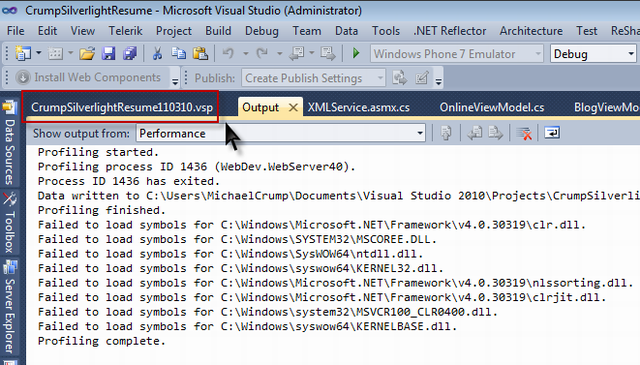Click the Undo arrow icon
Image resolution: width=640 pixels, height=365 pixels.
[228, 53]
